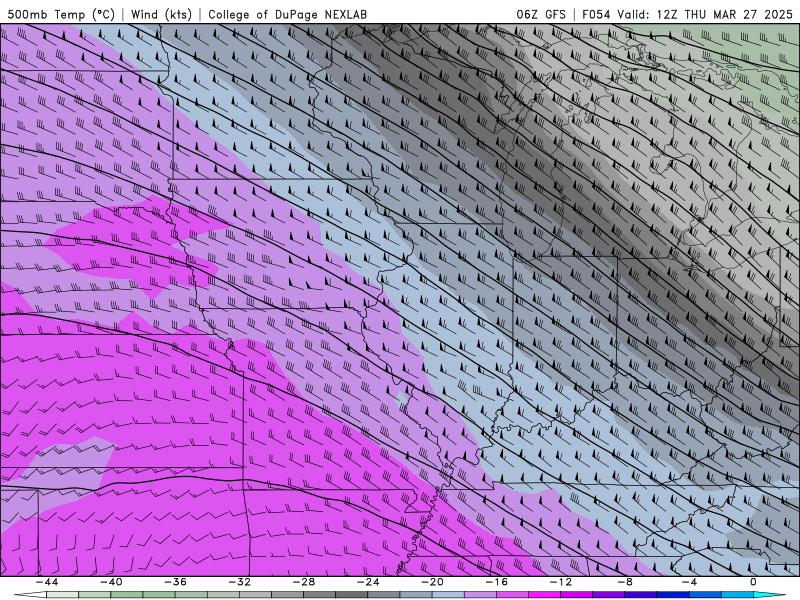Click the -32 colorbar tick label

click(x=240, y=582)
